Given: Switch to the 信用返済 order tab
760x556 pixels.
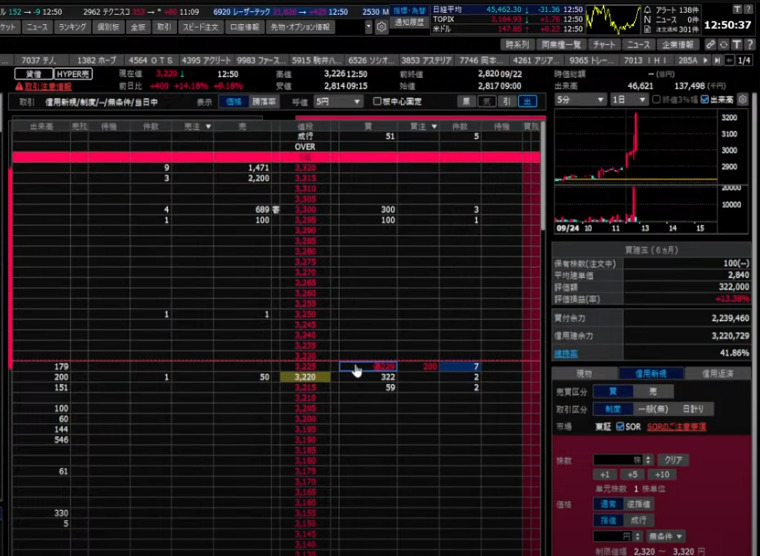Looking at the screenshot, I should coord(719,373).
